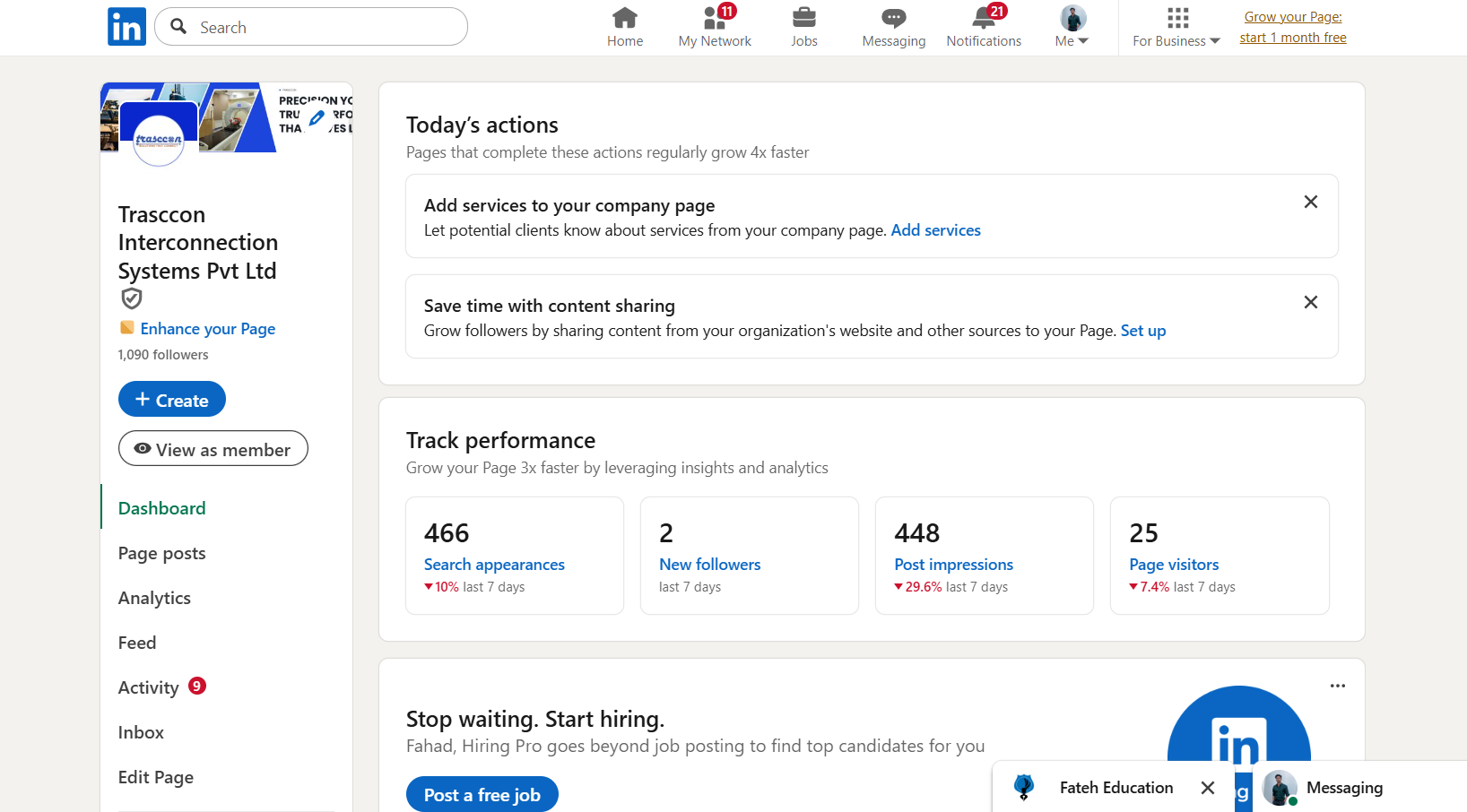Click the verification shield icon under page name
The height and width of the screenshot is (812, 1467).
pos(132,298)
